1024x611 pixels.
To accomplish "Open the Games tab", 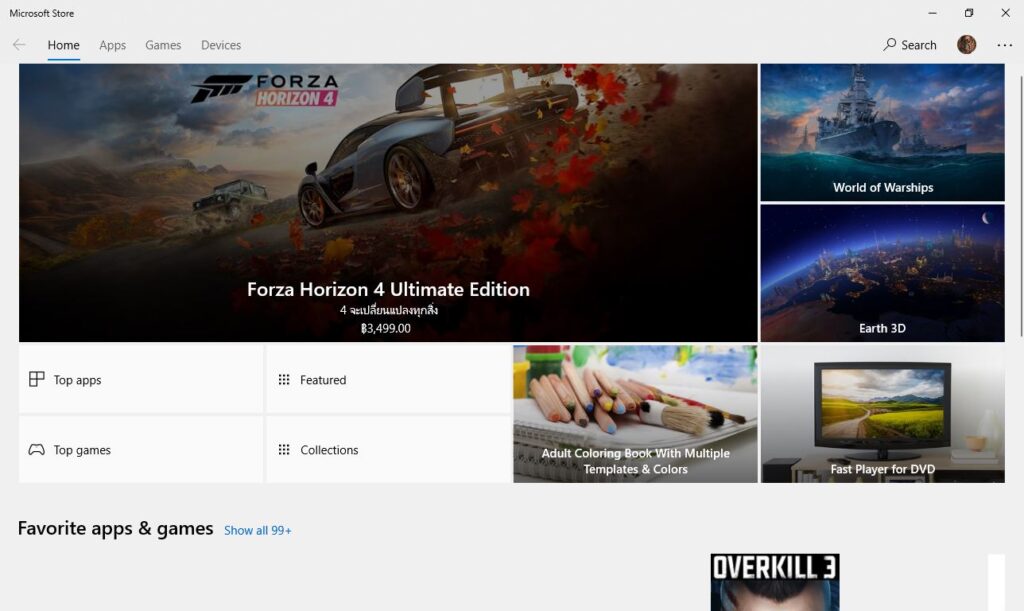I will click(163, 45).
